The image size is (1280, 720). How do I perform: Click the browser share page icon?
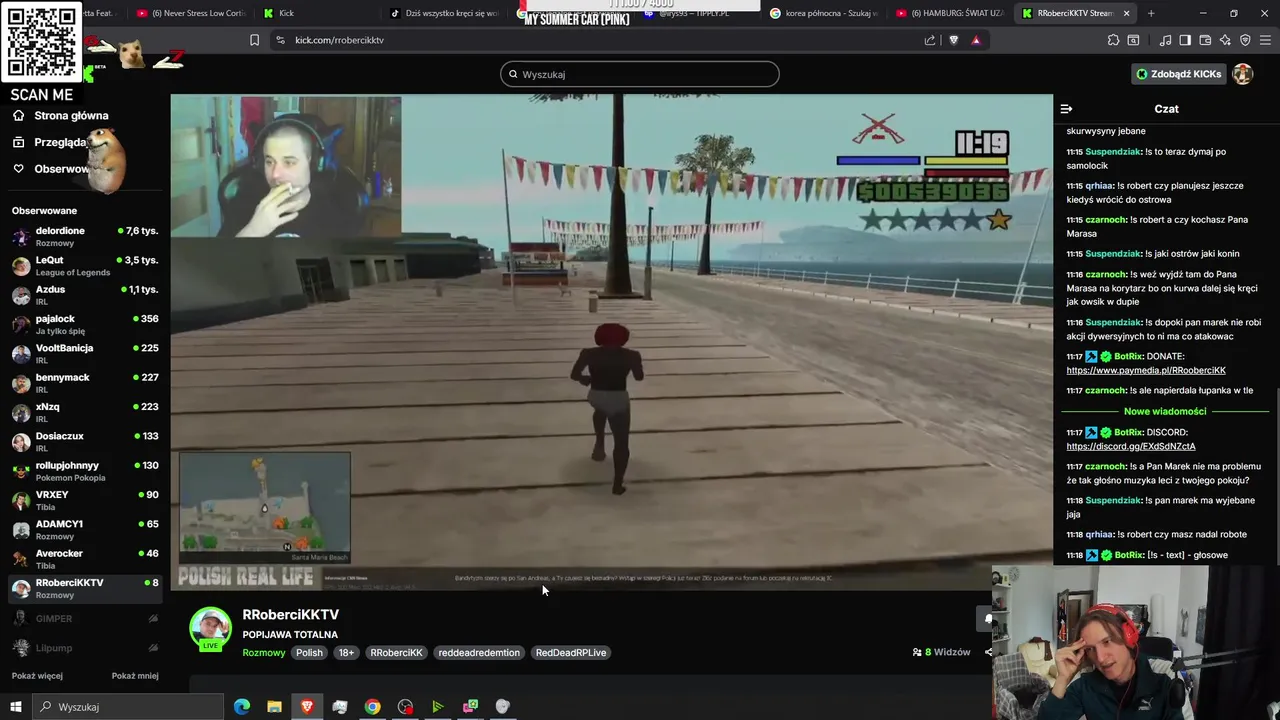coord(930,40)
